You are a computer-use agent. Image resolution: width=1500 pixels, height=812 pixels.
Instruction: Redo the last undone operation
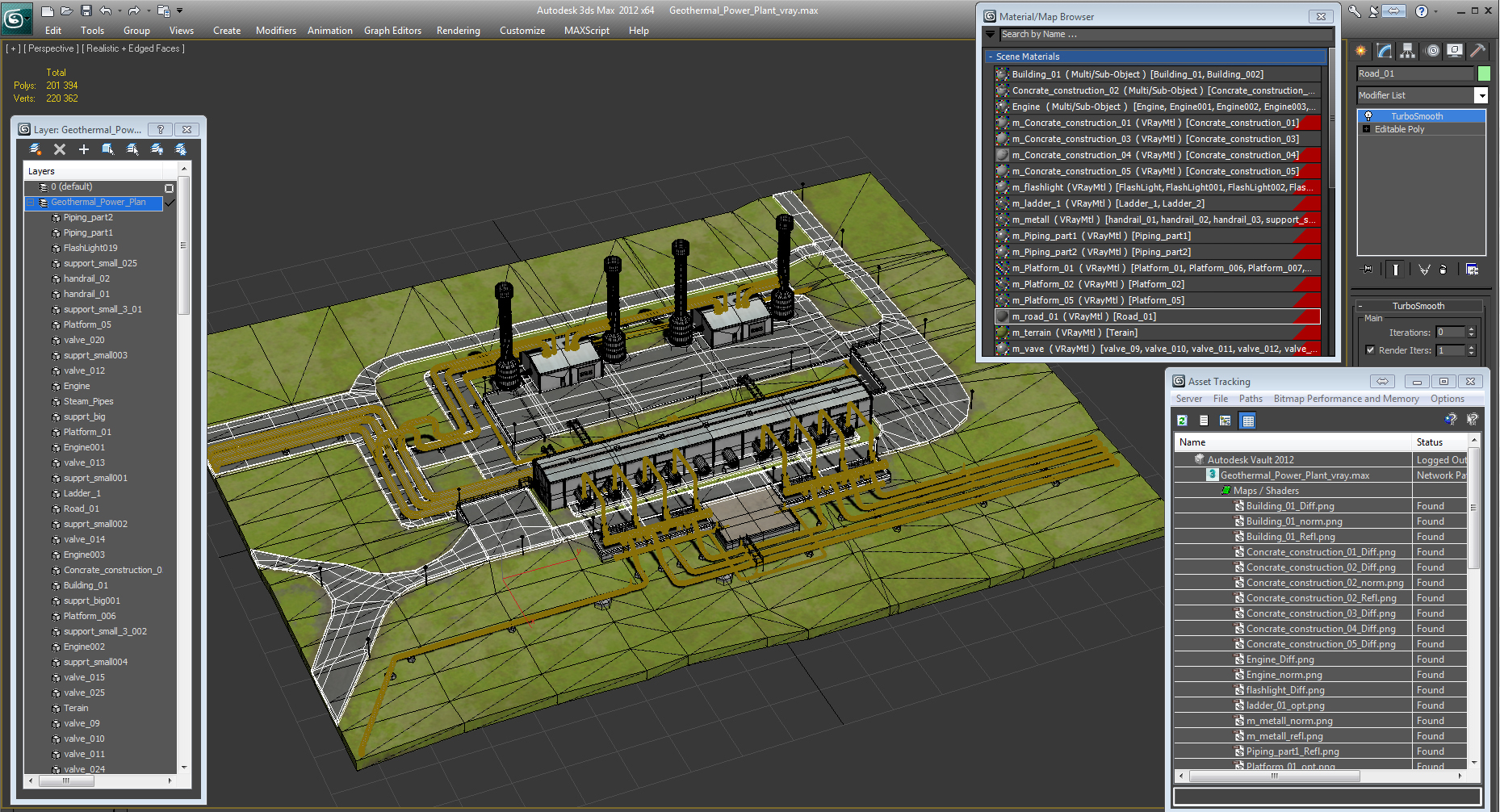coord(134,10)
